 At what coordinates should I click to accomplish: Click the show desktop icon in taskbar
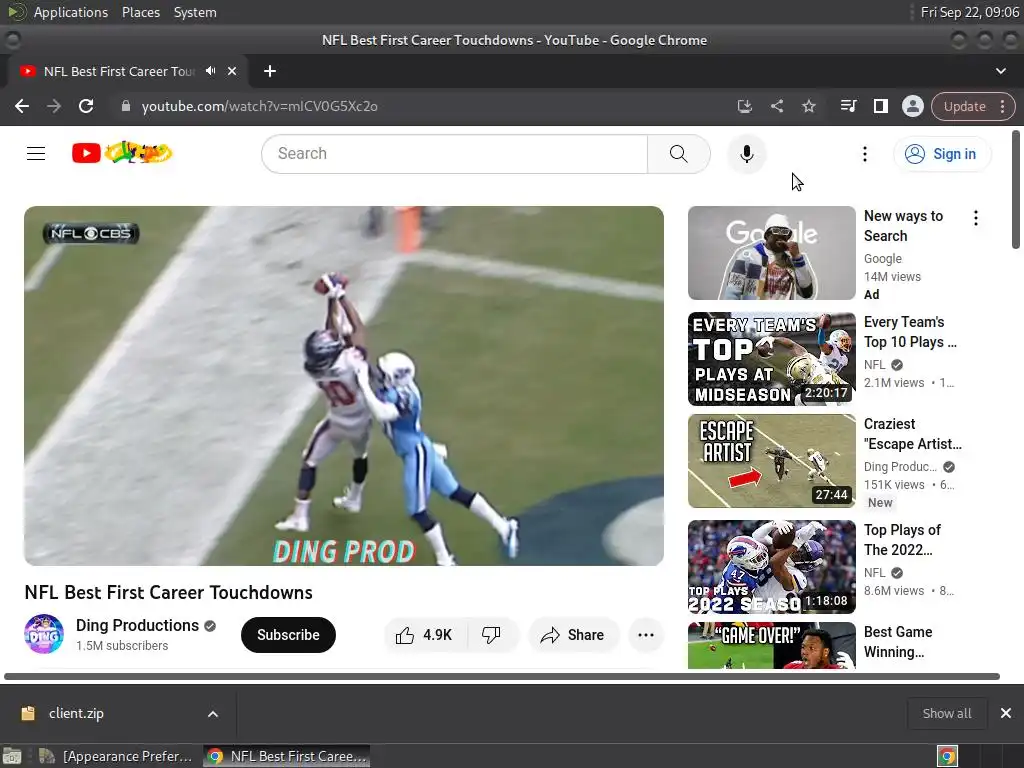pyautogui.click(x=12, y=756)
